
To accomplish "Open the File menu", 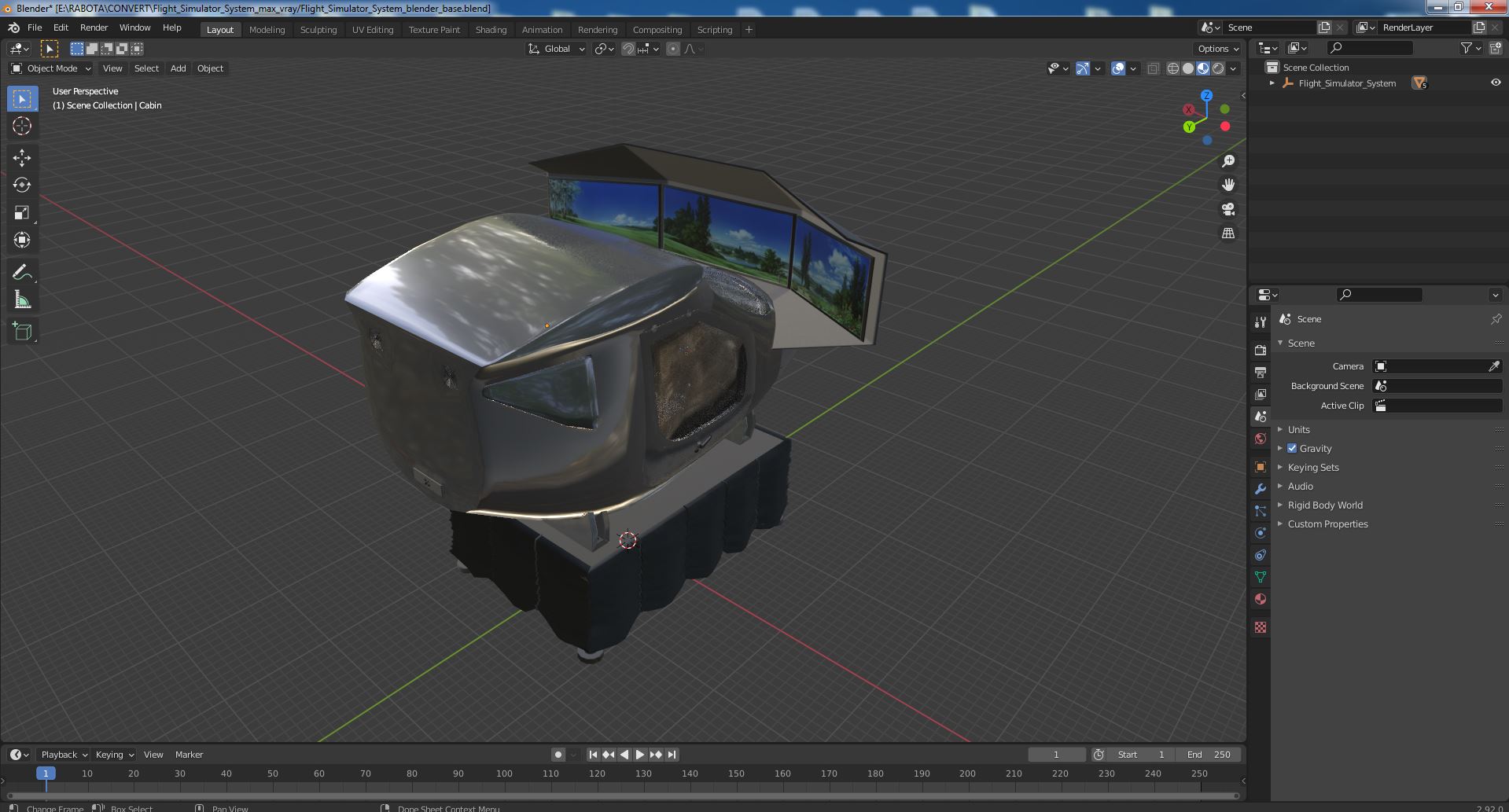I will tap(35, 28).
